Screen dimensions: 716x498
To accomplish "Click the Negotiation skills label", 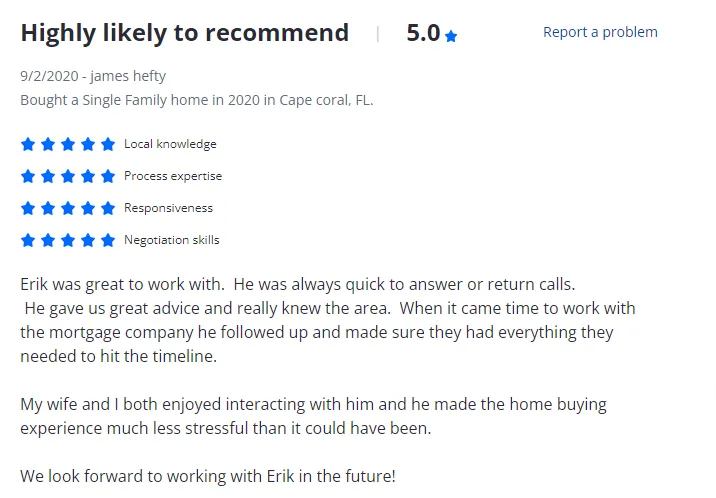I will point(171,240).
